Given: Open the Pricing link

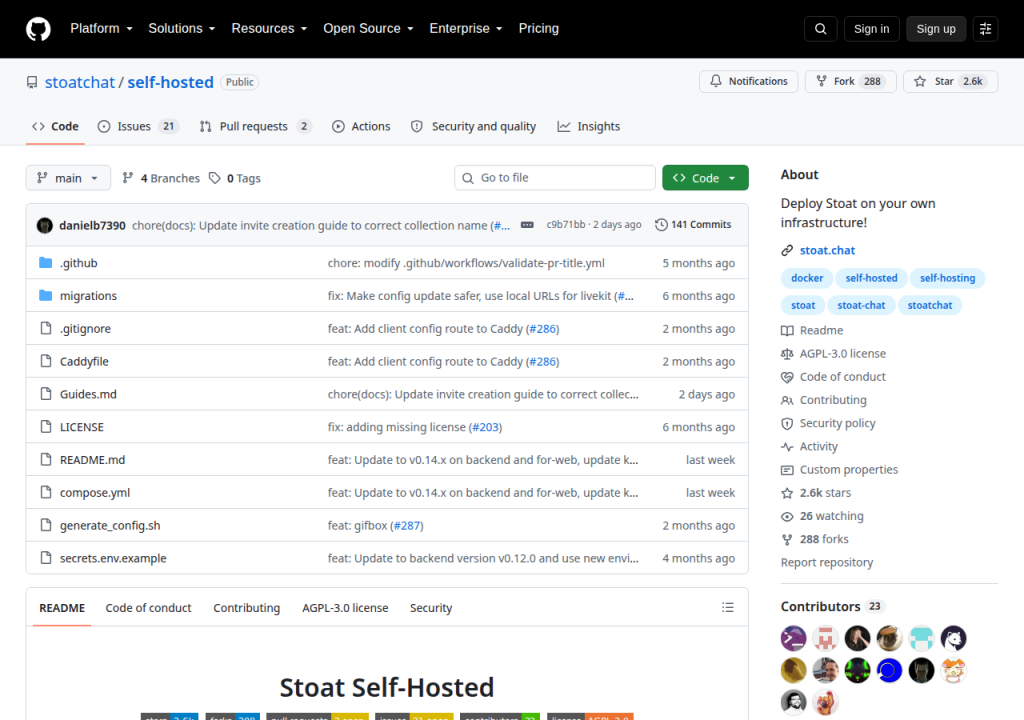Looking at the screenshot, I should pyautogui.click(x=539, y=29).
